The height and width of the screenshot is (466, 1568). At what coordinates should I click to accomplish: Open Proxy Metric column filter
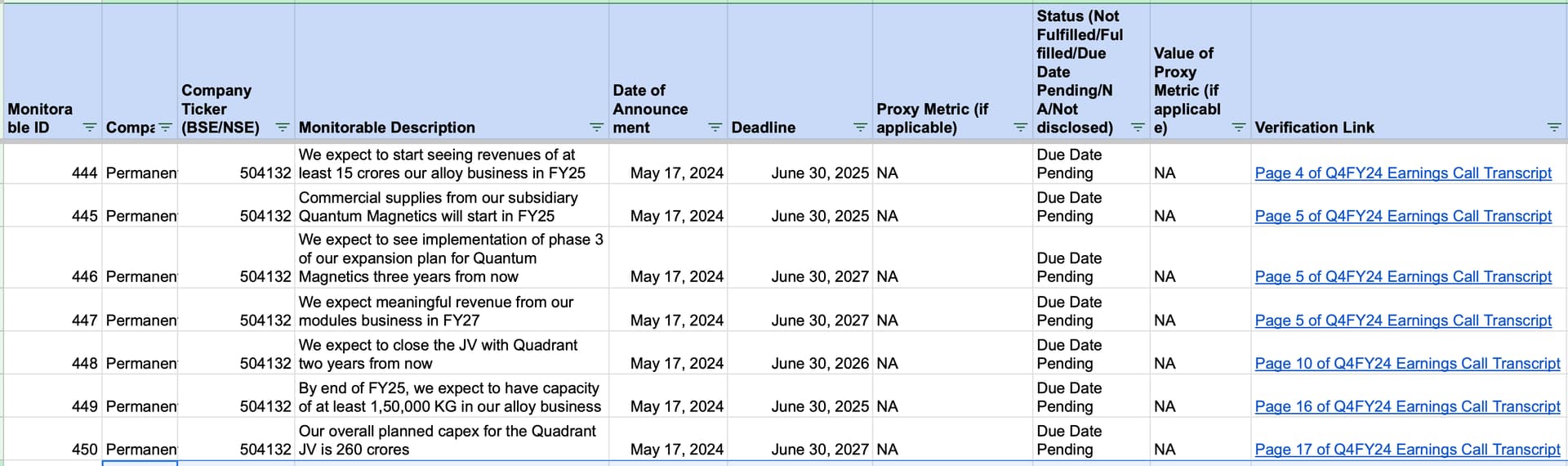(1020, 128)
